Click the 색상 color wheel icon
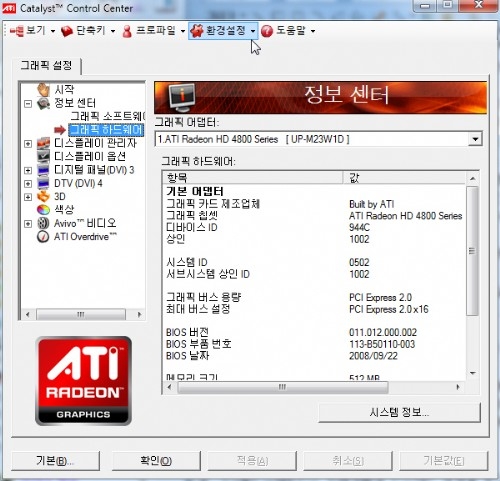This screenshot has height=481, width=500. click(x=43, y=210)
